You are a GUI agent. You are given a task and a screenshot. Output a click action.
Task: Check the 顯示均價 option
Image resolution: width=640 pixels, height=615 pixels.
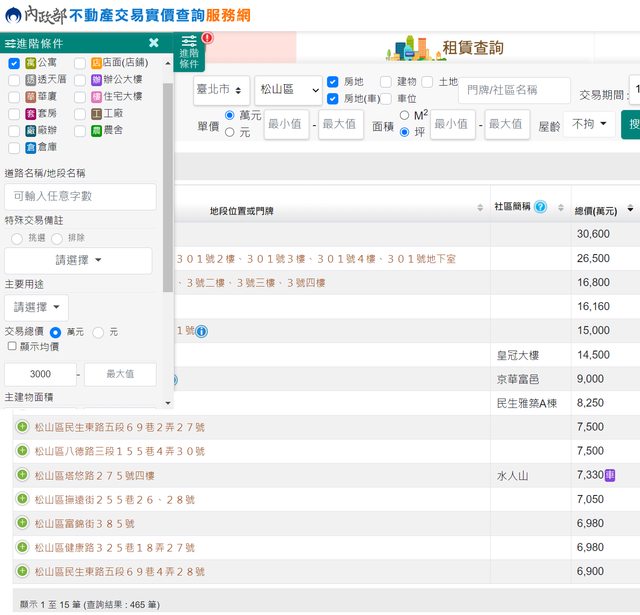tap(12, 346)
